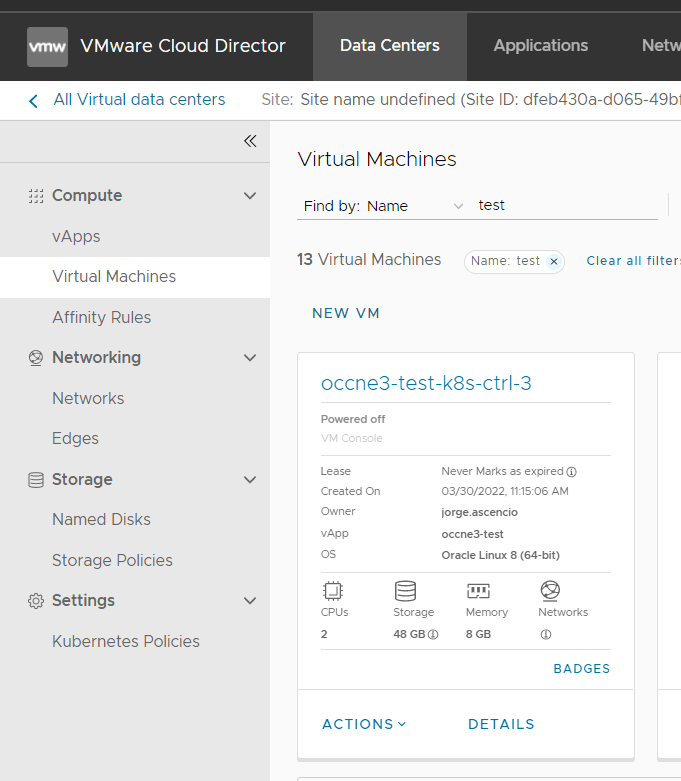The height and width of the screenshot is (781, 681).
Task: Open the ACTIONS dropdown on VM card
Action: point(364,724)
